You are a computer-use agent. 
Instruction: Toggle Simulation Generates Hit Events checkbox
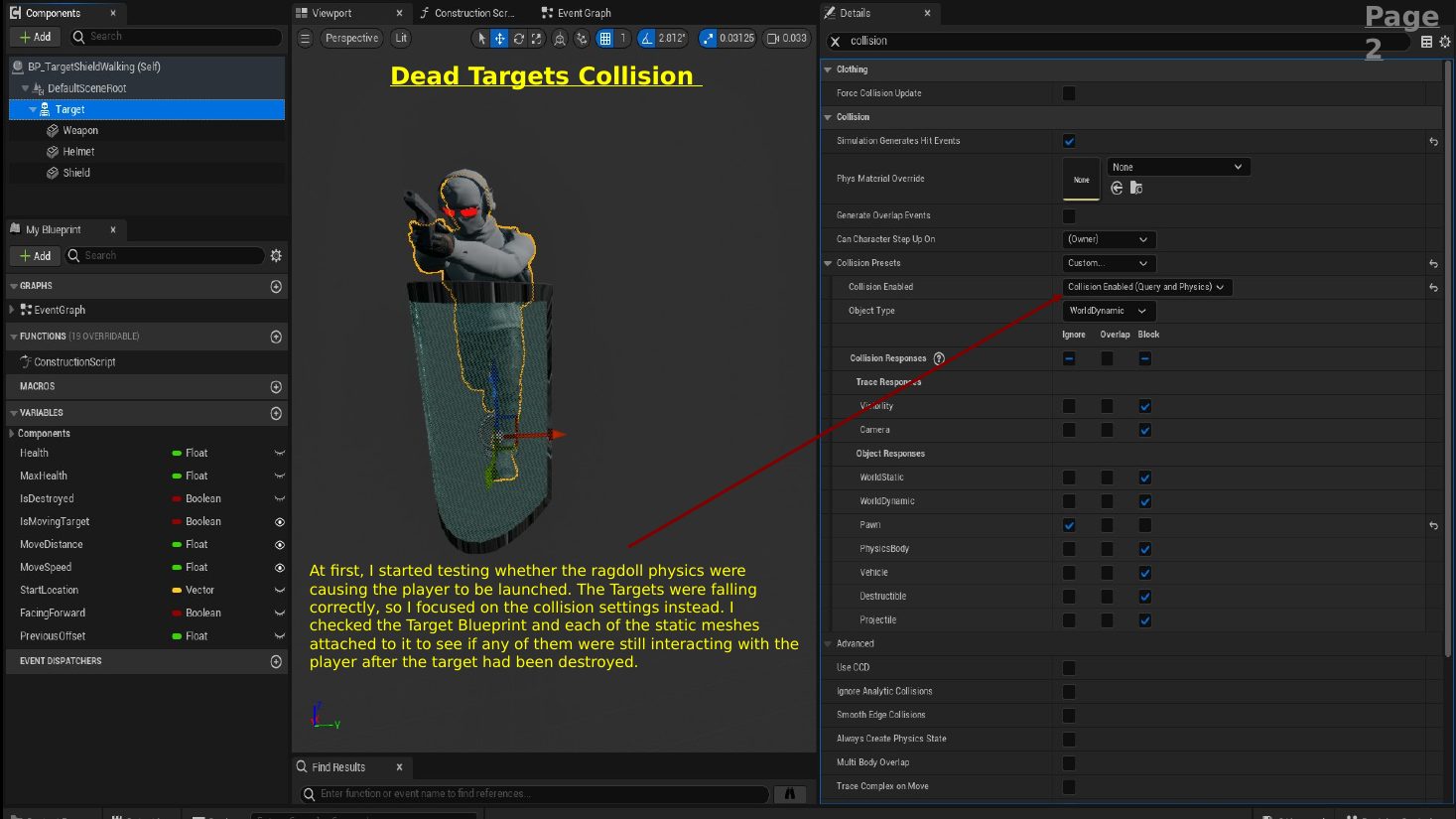[x=1069, y=141]
